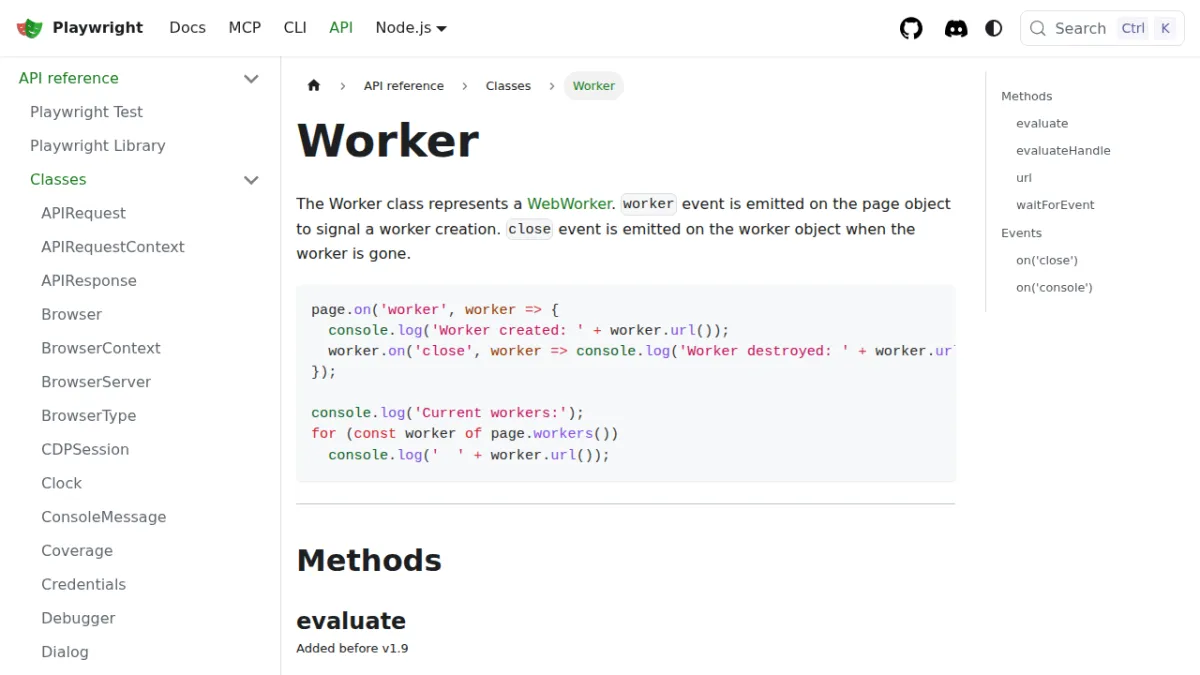This screenshot has width=1200, height=675.
Task: Open Playwright Library in sidebar
Action: (x=97, y=145)
